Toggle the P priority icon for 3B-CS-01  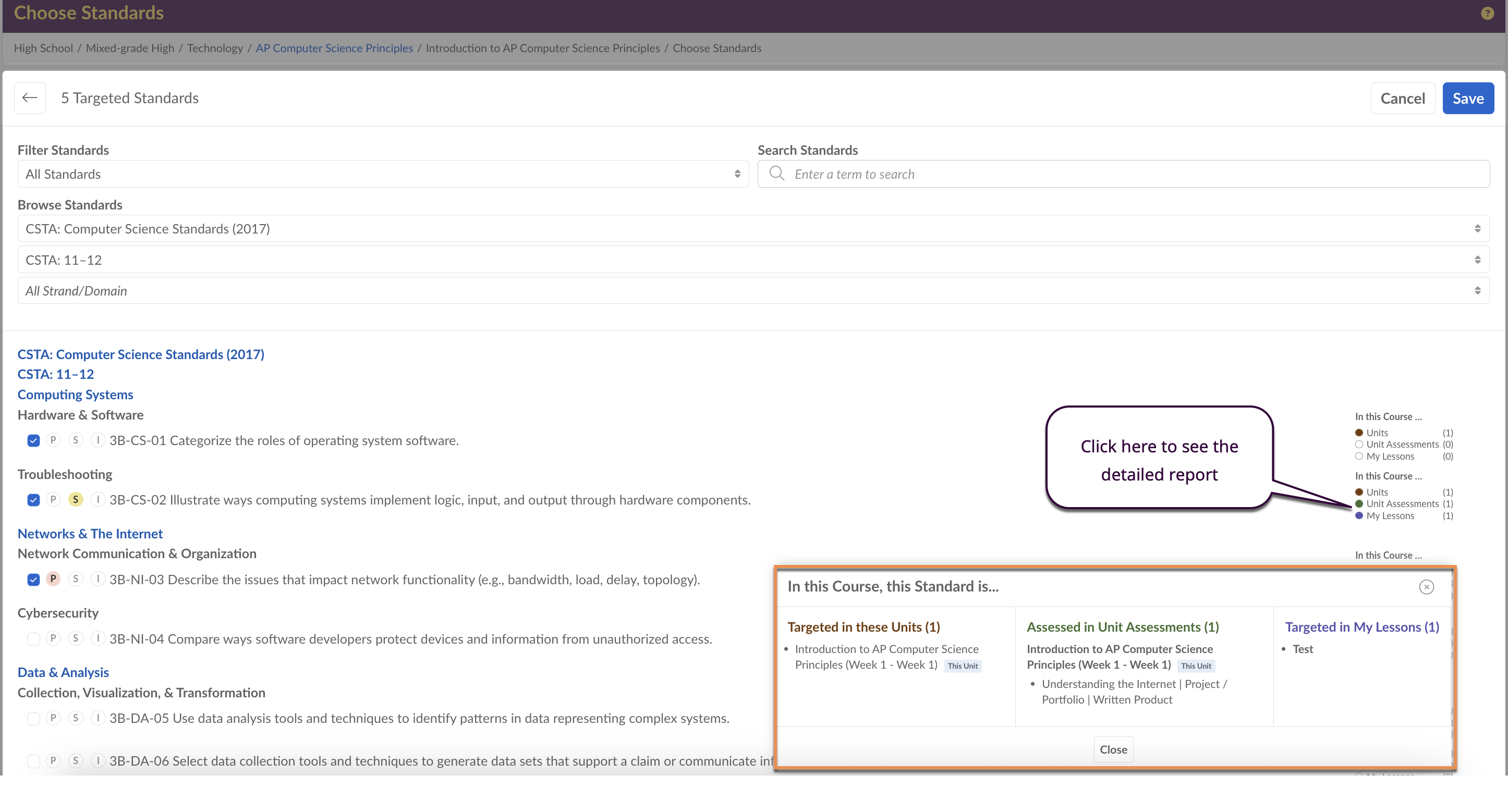(53, 440)
